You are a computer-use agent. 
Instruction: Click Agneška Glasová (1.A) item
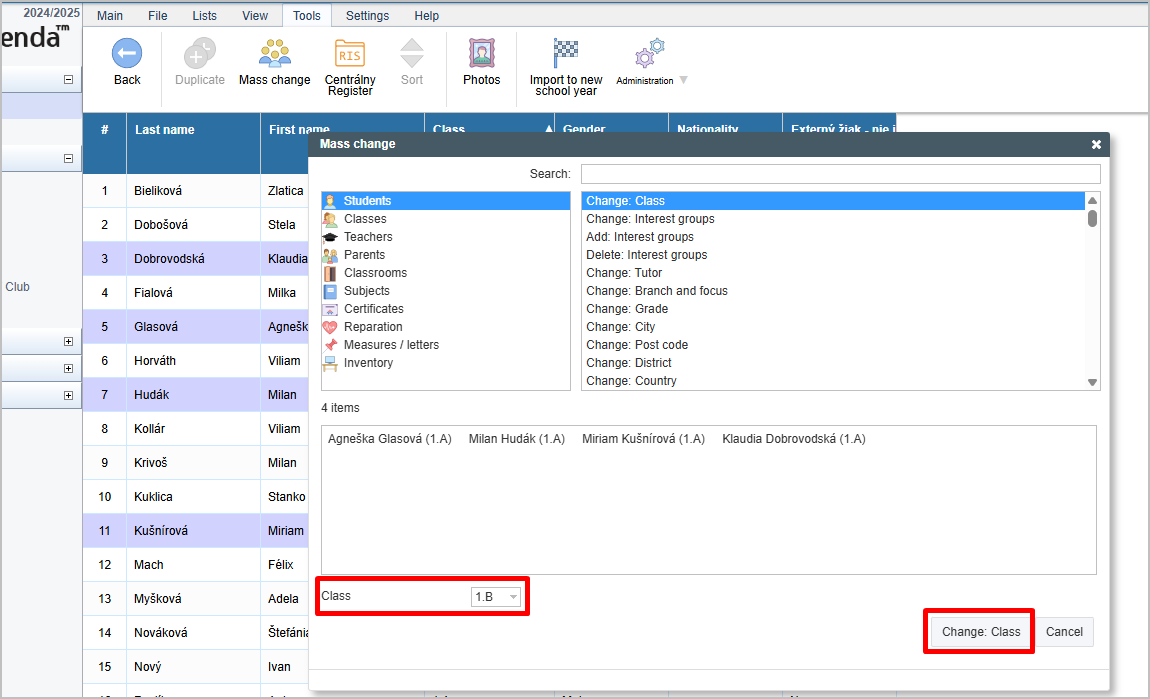[x=389, y=439]
